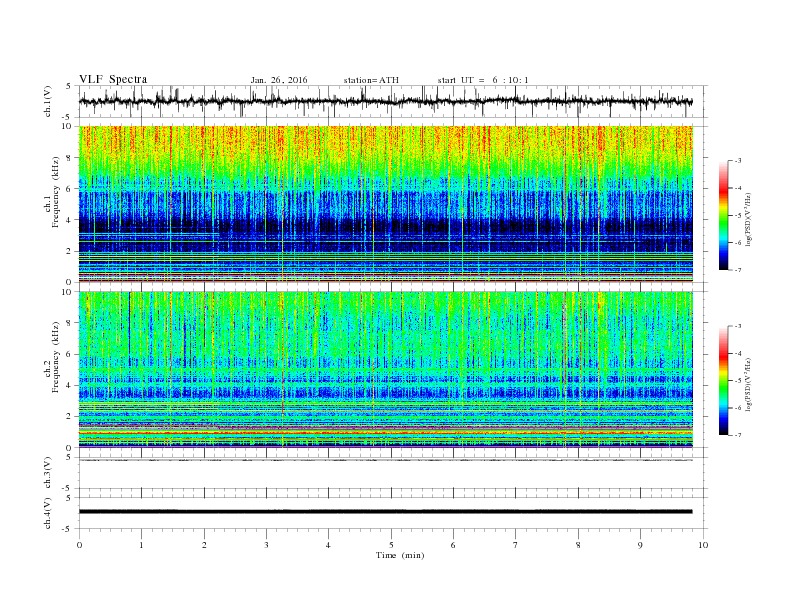Click inside the ch.1 spectrogram panel
Viewport: 792px width, 612px height.
coord(386,204)
